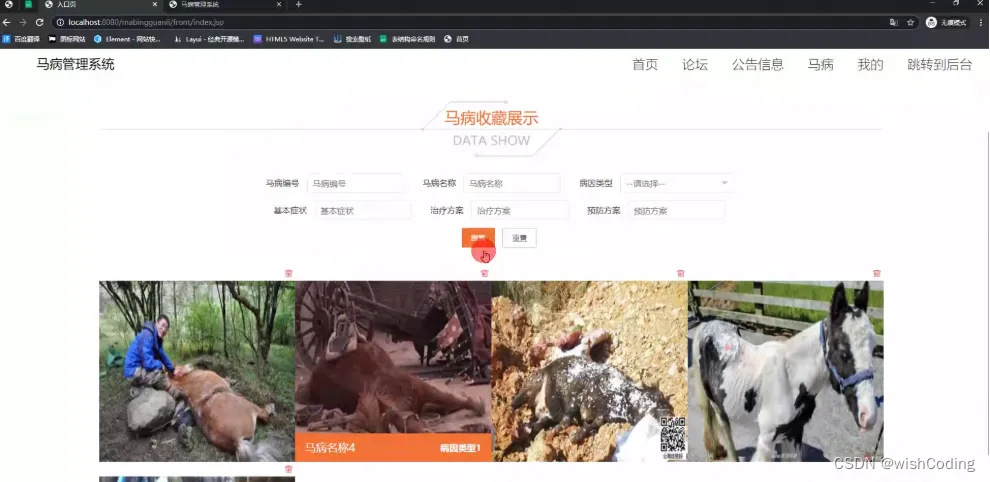Screen dimensions: 990x482
Task: Click the trash icon above the piebald horse card
Action: click(876, 274)
